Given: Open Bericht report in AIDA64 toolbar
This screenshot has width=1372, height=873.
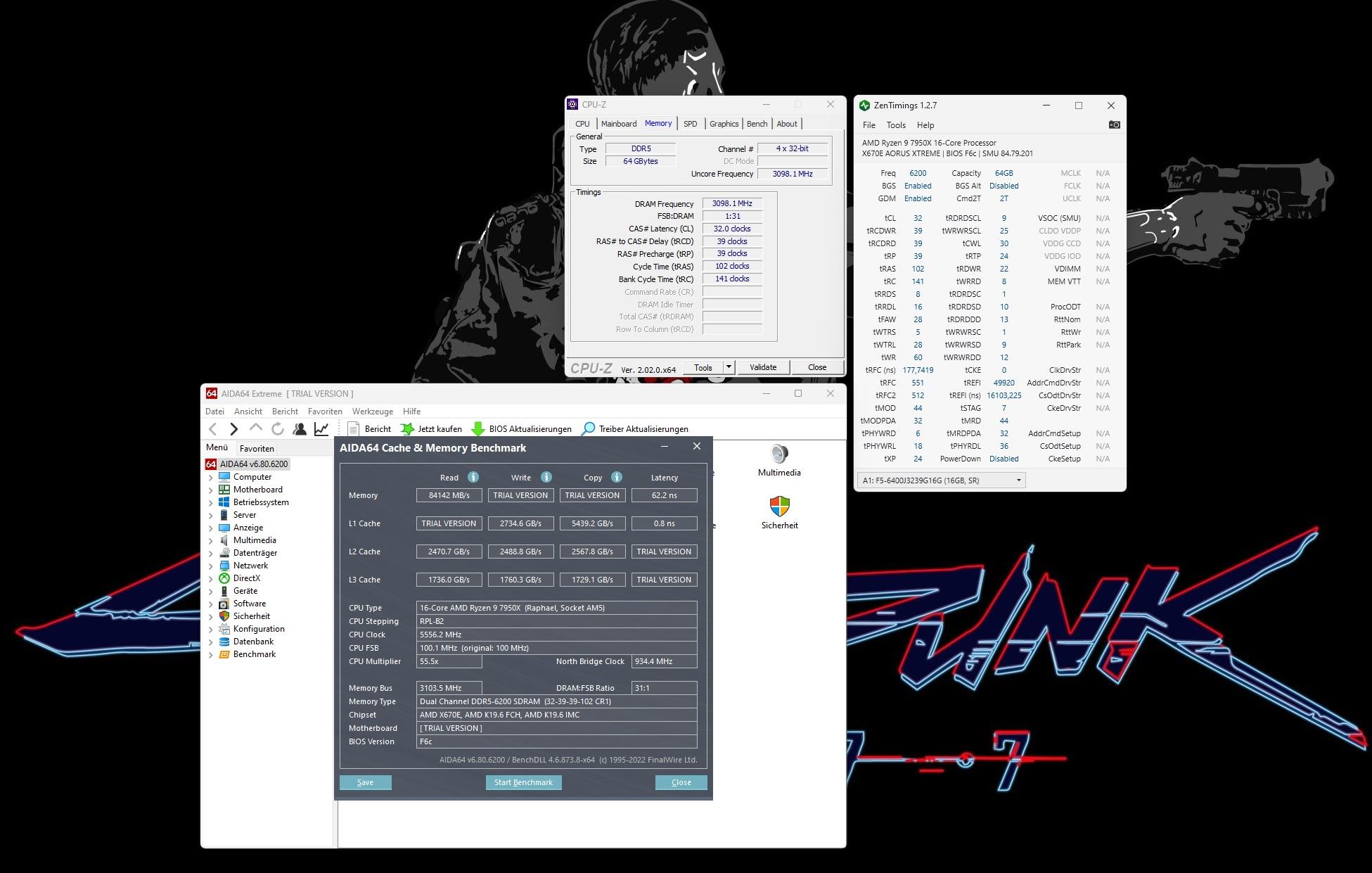Looking at the screenshot, I should [370, 428].
